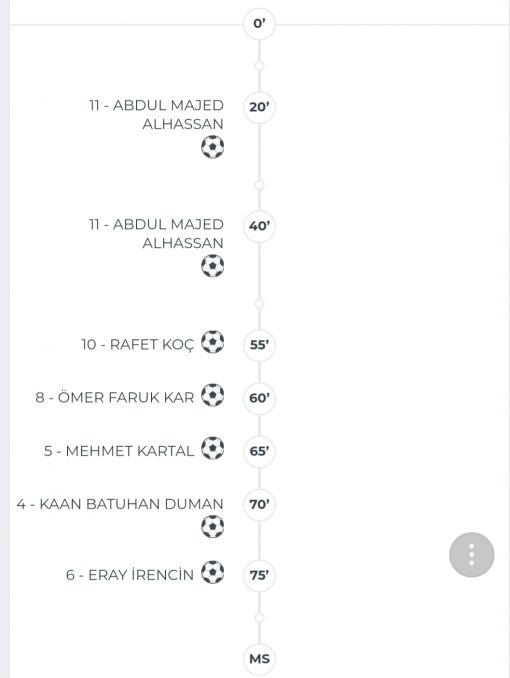Open player 4 - Kaan Batuhan Duman
510x678 pixels.
coord(120,504)
